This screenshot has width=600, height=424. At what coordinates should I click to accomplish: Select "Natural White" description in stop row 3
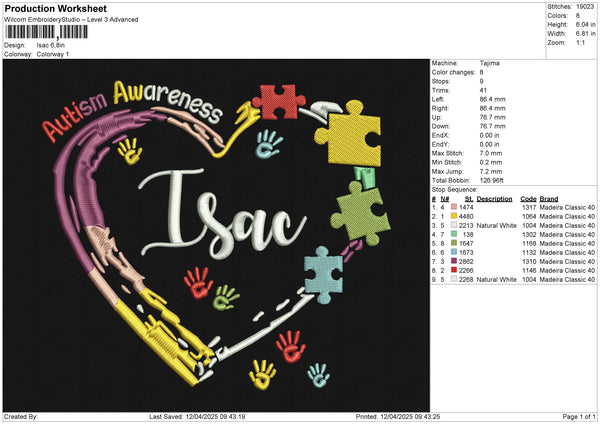[x=497, y=225]
